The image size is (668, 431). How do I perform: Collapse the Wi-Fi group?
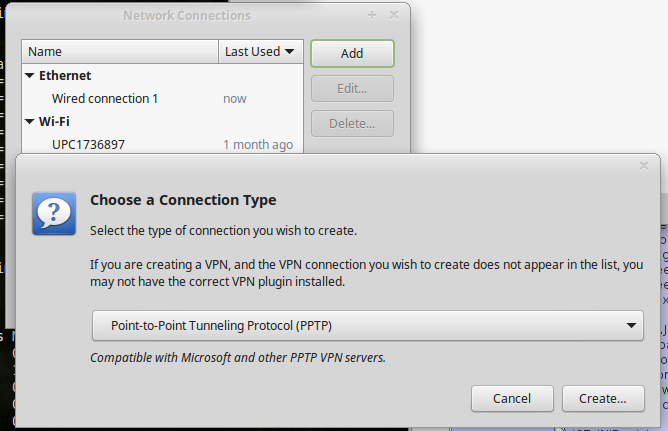click(29, 121)
